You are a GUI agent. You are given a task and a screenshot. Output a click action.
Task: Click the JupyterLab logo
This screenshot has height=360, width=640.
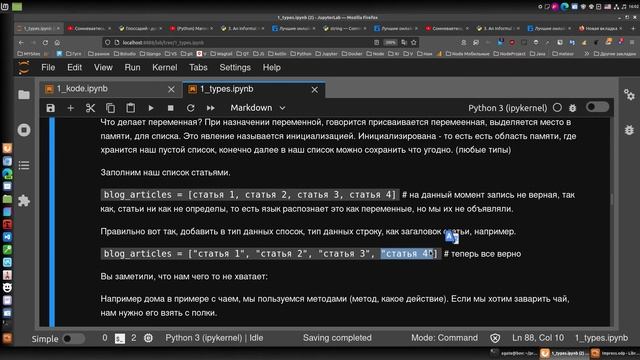pos(24,68)
